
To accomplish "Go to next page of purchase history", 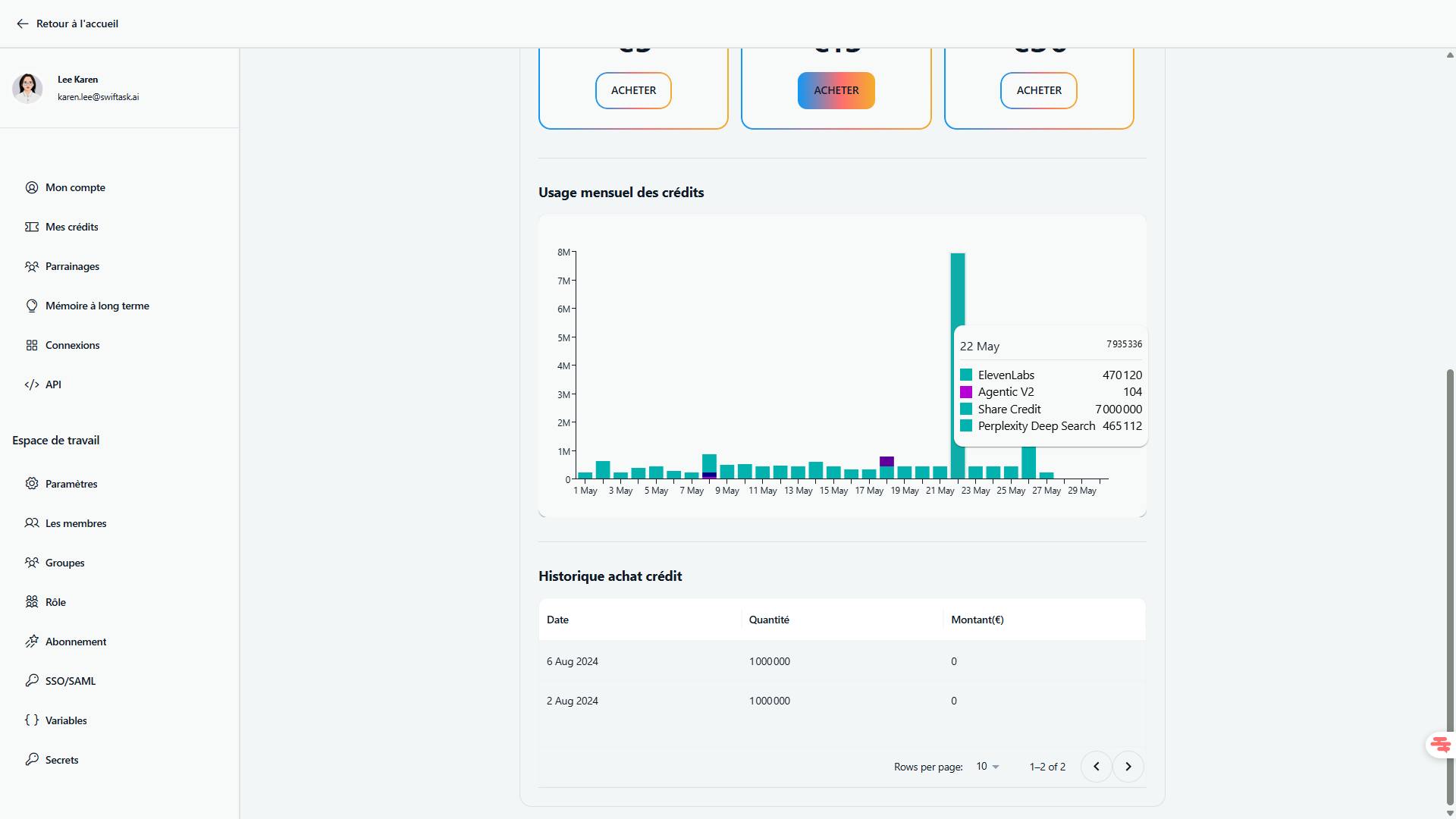I will [1128, 767].
